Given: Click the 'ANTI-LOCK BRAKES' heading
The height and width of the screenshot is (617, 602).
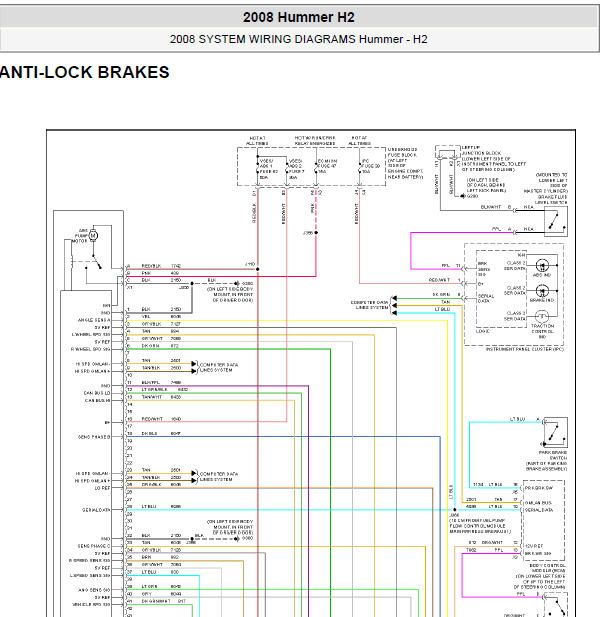Looking at the screenshot, I should click(84, 72).
